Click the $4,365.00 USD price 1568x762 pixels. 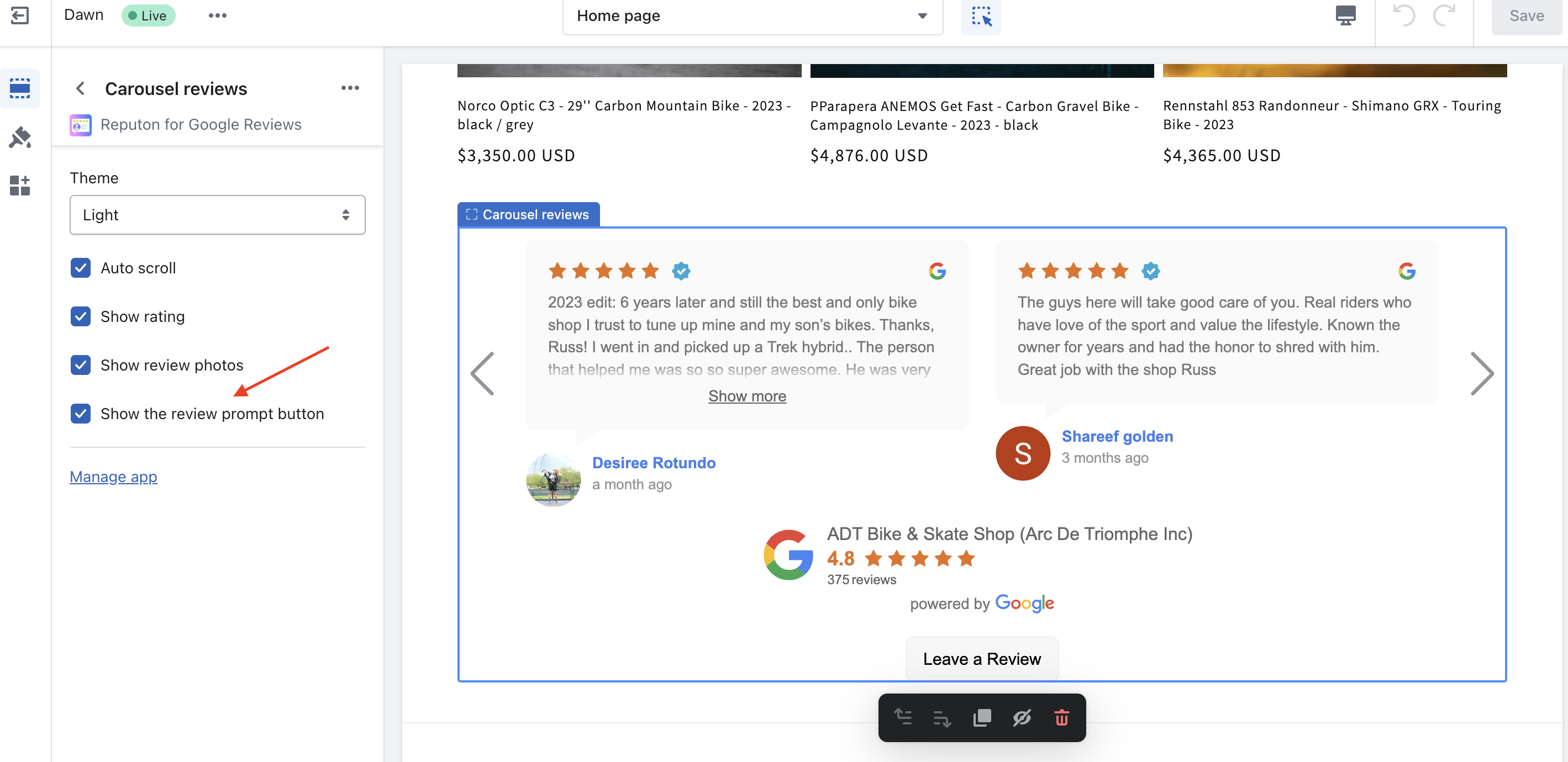(1221, 156)
